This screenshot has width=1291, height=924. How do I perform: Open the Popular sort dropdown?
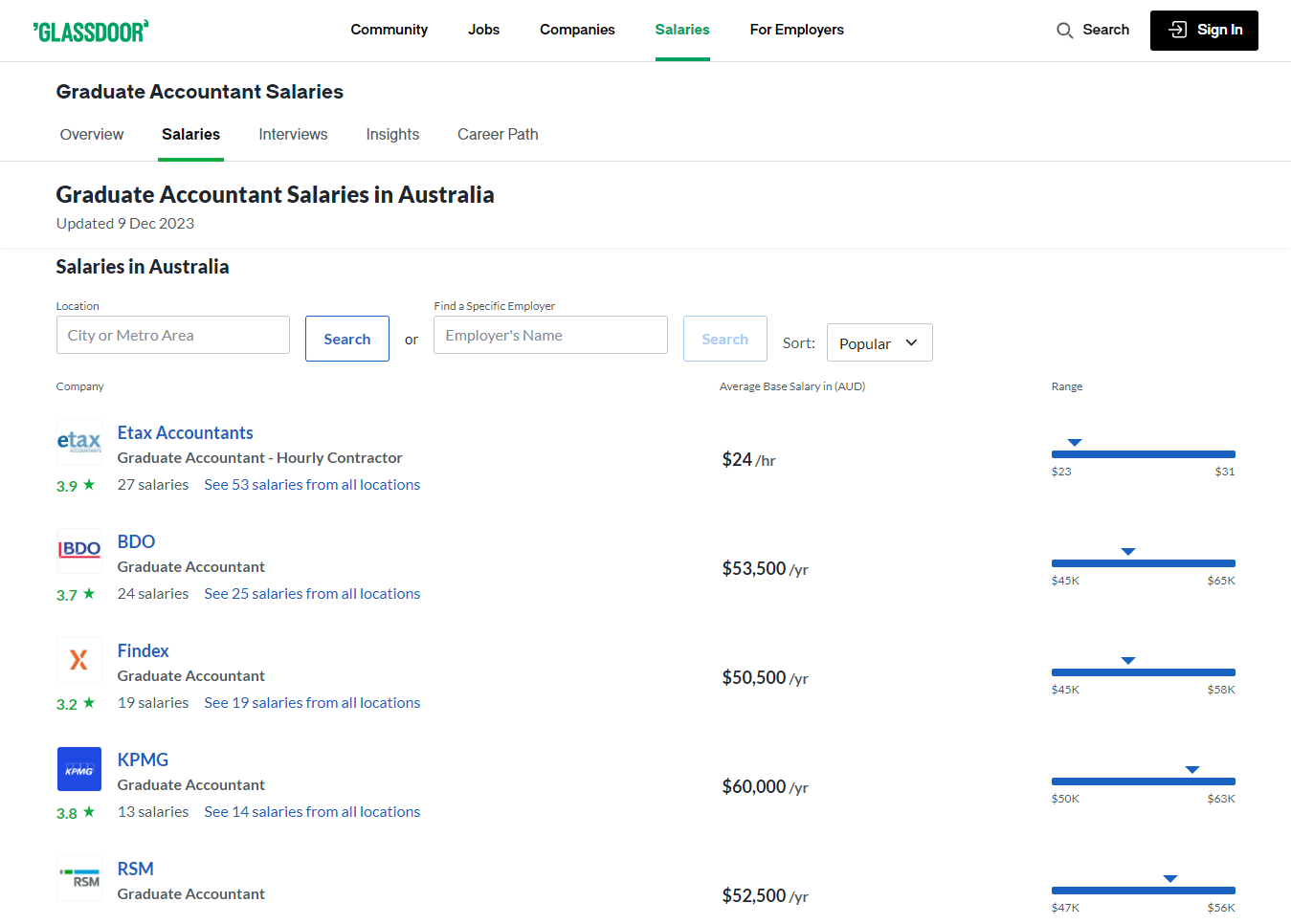click(879, 341)
